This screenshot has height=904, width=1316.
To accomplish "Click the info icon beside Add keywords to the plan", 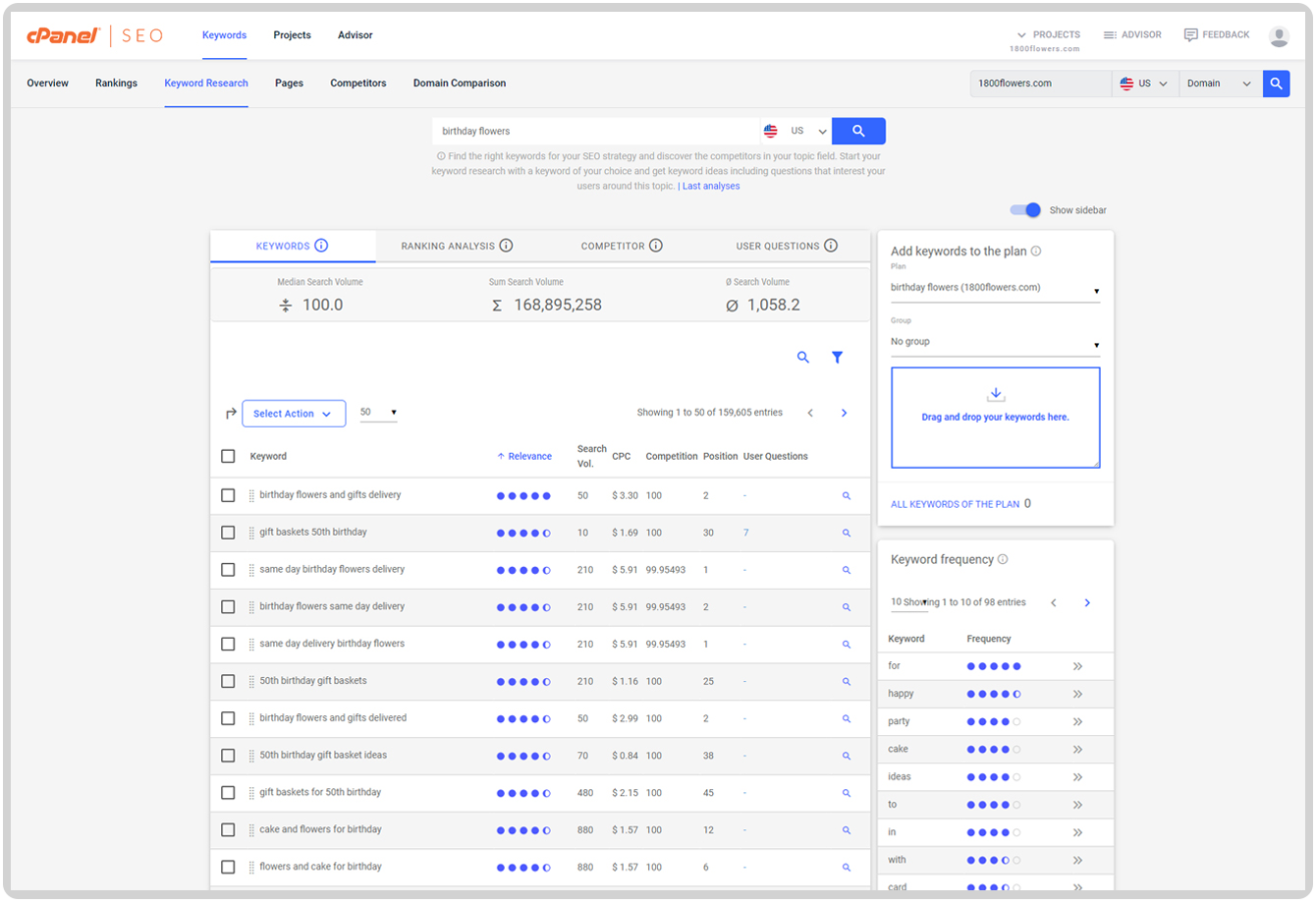I will (x=1036, y=251).
